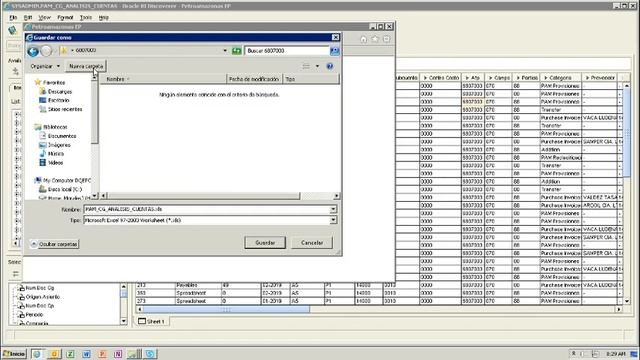Open the File menu
This screenshot has width=640, height=360.
coord(13,18)
